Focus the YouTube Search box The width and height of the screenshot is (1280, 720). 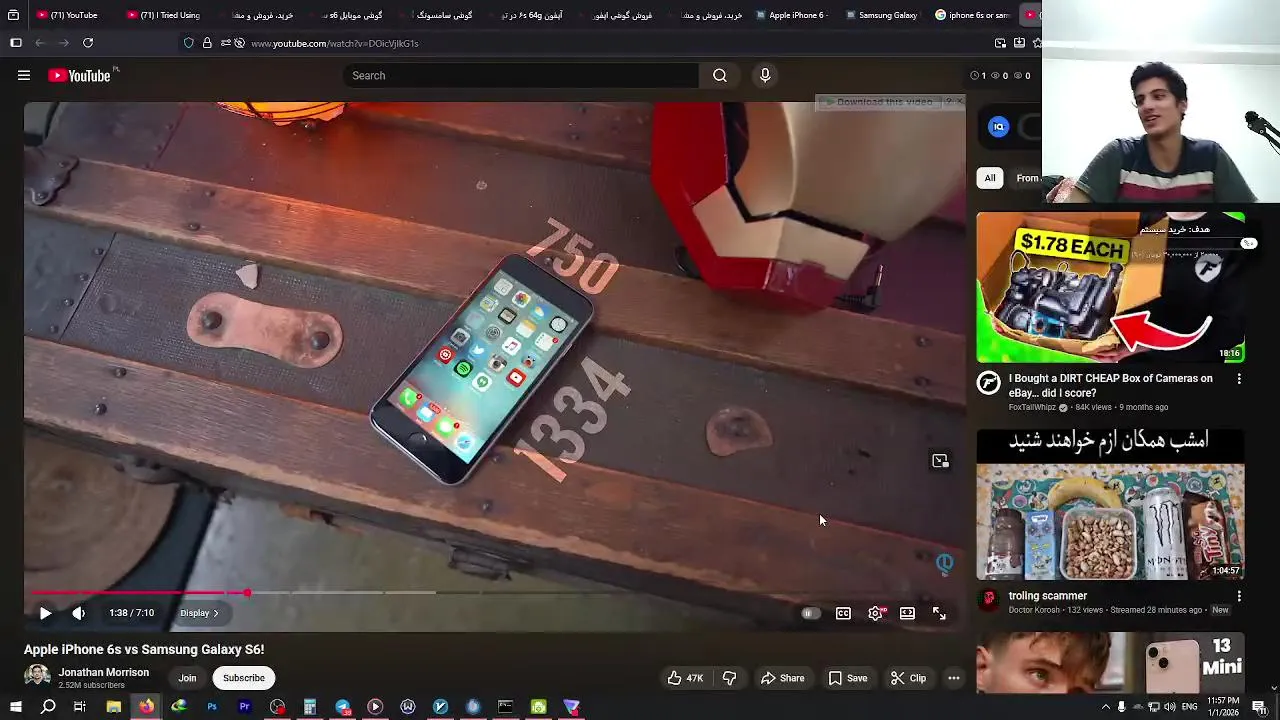tap(520, 75)
